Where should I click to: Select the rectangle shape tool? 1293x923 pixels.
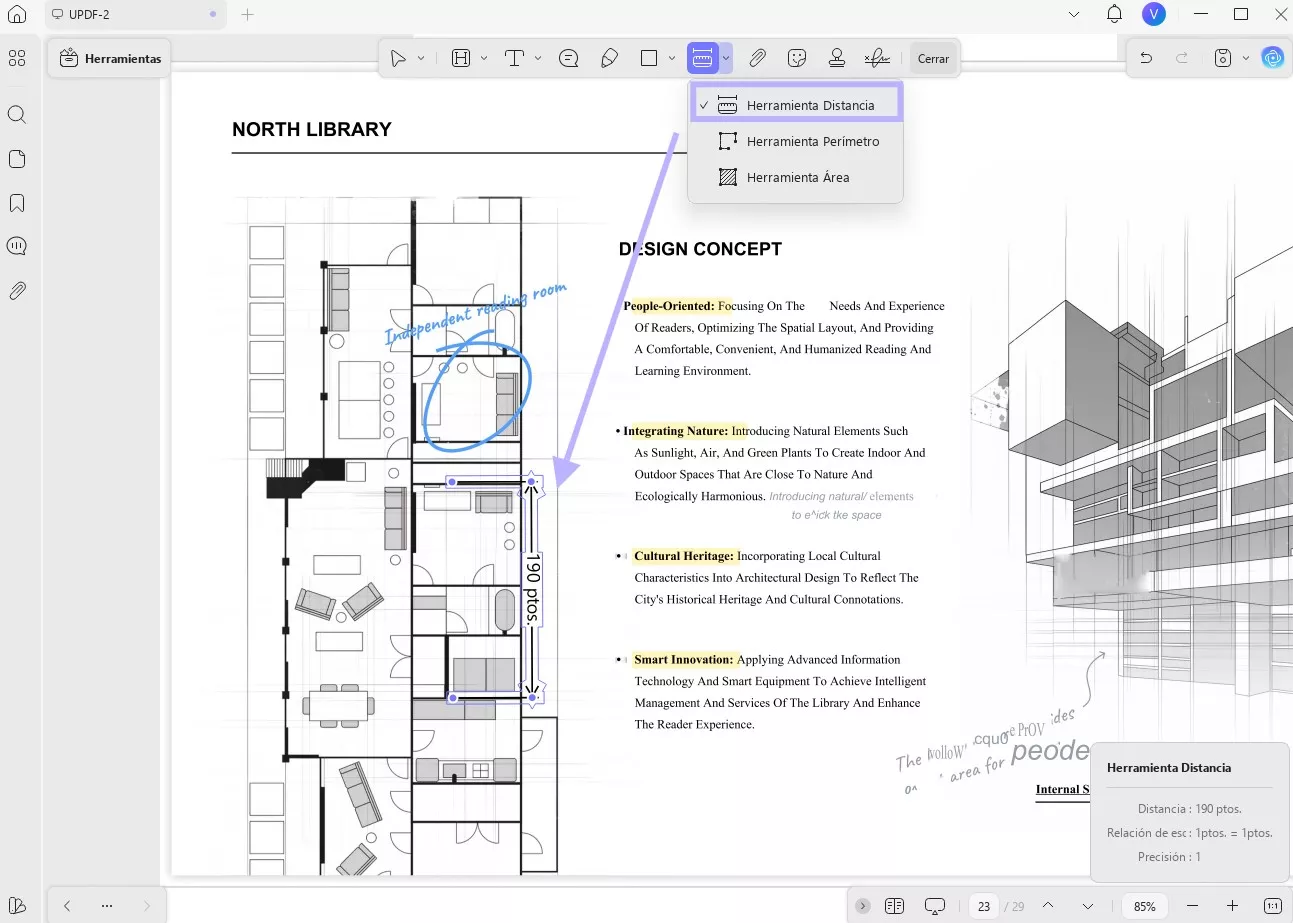click(x=649, y=59)
